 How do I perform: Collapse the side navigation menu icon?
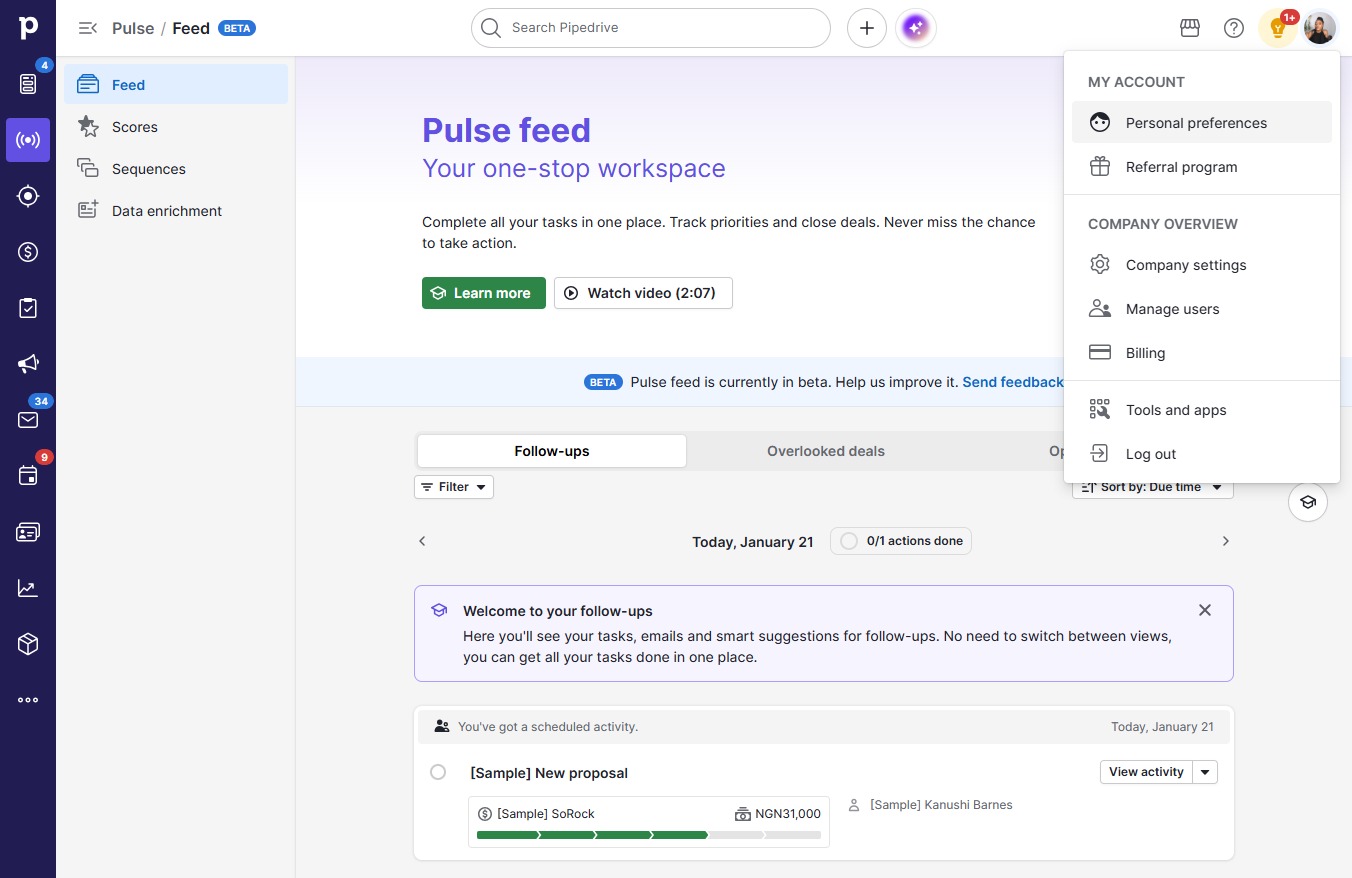(x=88, y=28)
